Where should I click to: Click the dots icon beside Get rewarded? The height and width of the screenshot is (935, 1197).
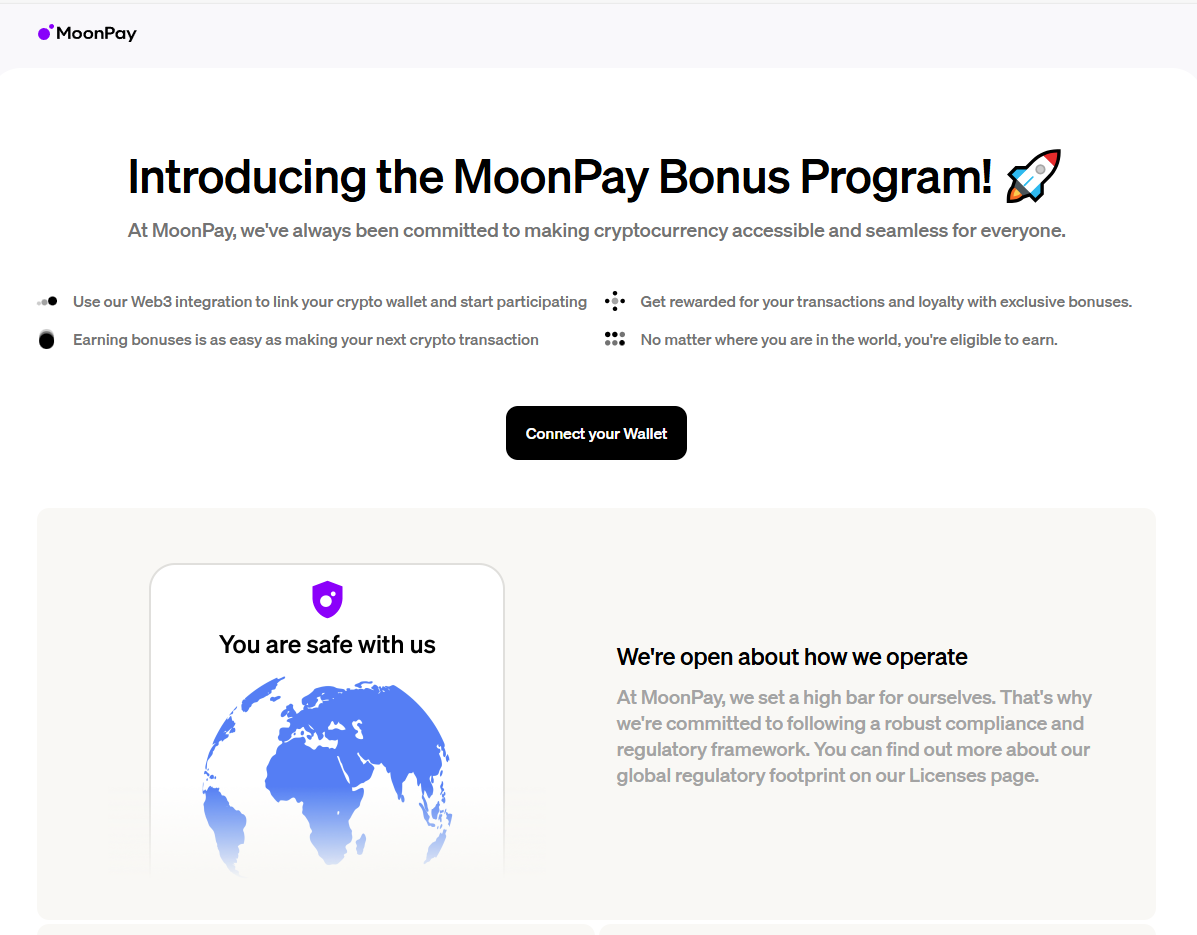615,301
